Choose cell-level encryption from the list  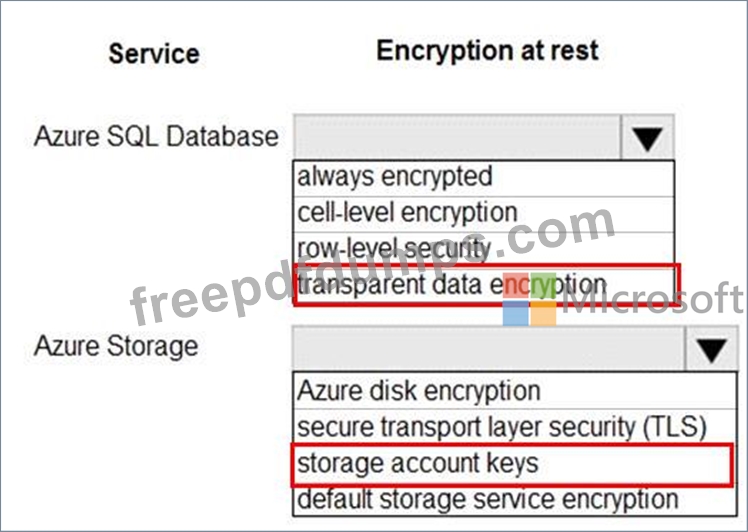[484, 214]
